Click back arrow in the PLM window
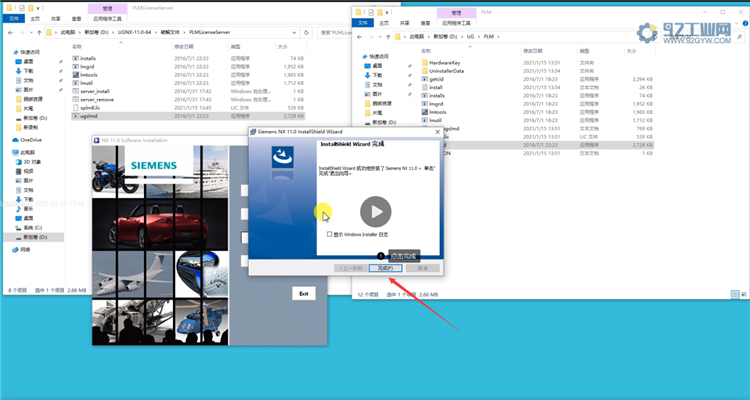 click(359, 37)
